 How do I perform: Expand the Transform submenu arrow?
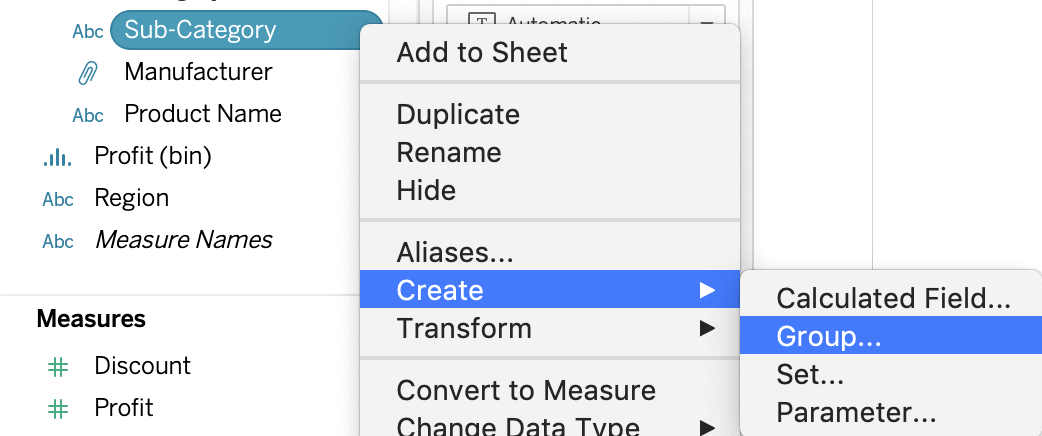[x=707, y=328]
